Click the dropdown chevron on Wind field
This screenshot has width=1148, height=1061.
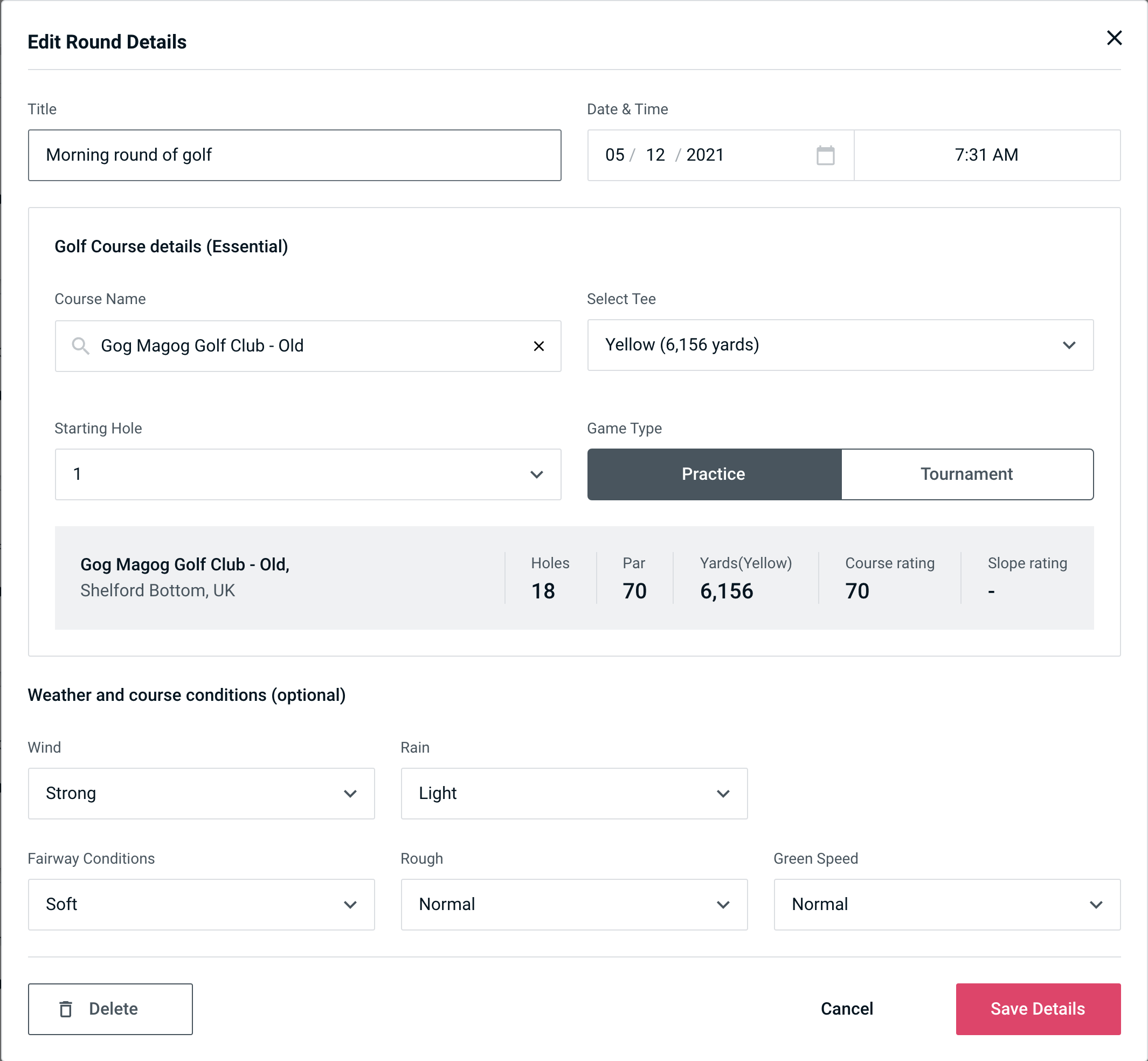click(350, 793)
